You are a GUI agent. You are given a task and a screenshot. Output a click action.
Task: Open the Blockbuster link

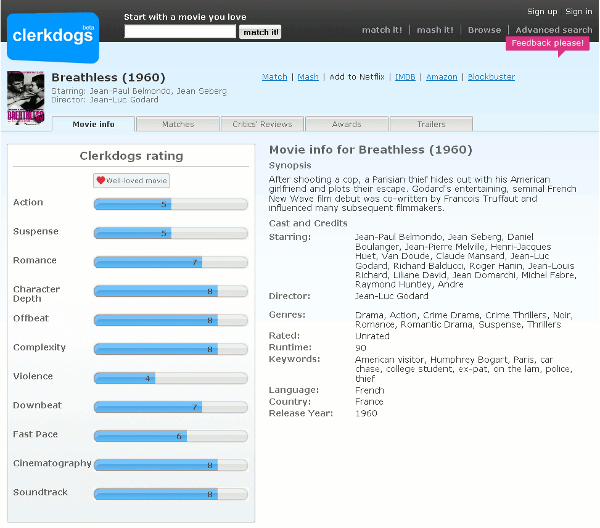tap(491, 77)
